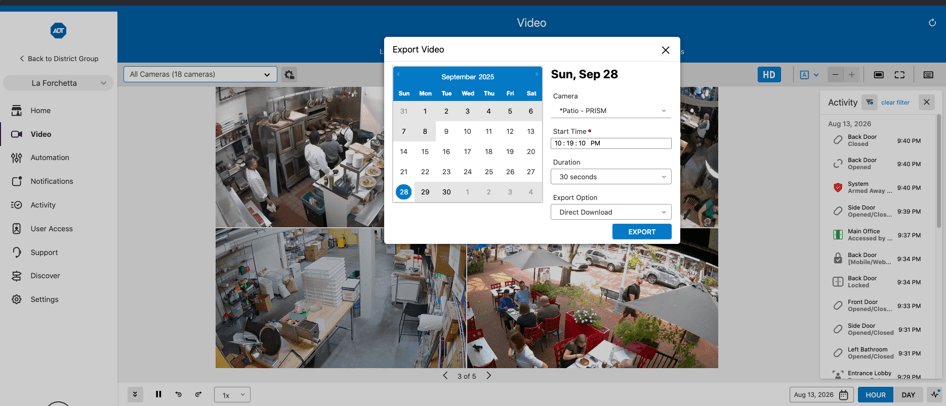Open the Export Option dropdown
Screen dimensions: 946x406
[x=611, y=212]
